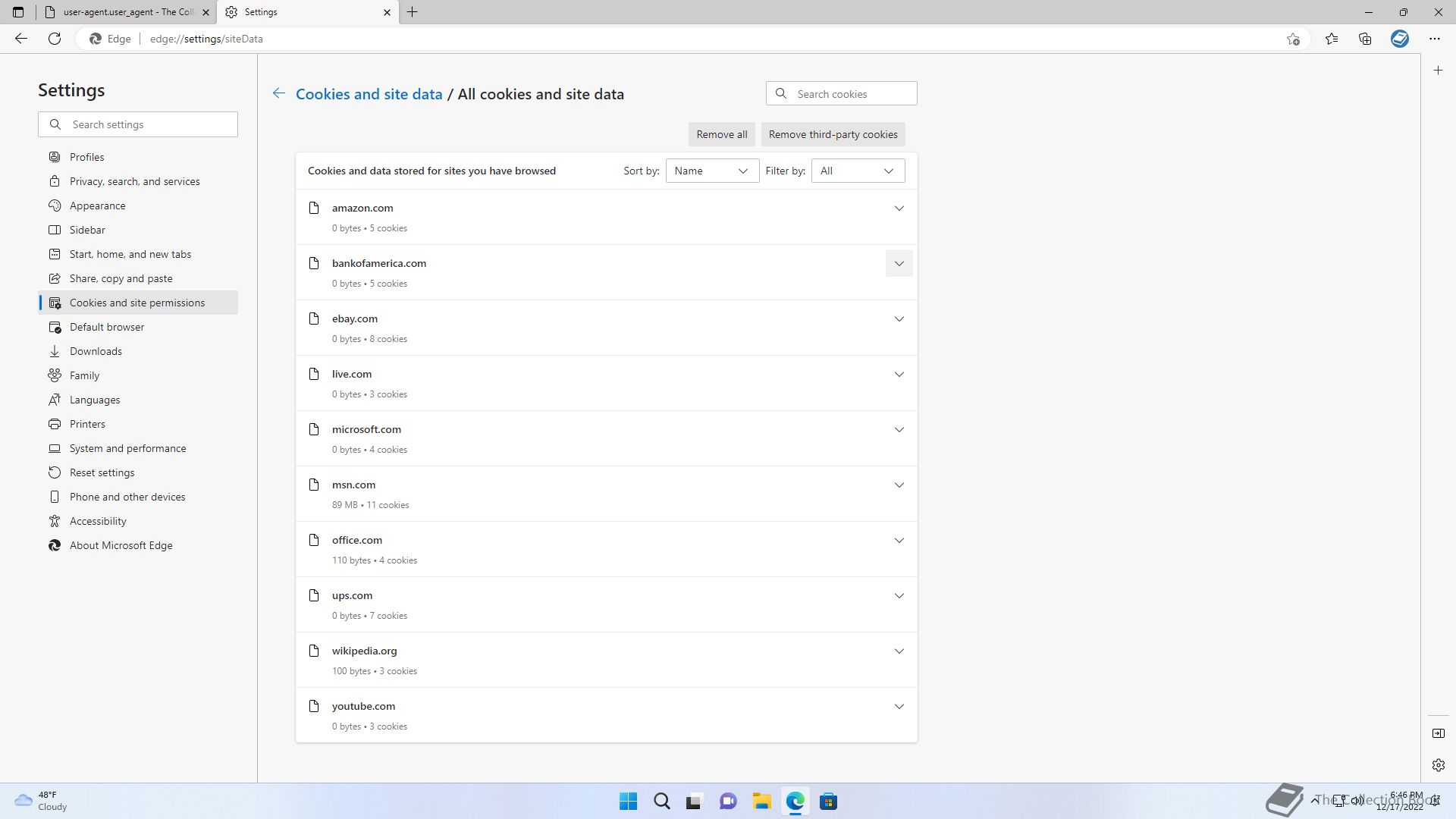Screen dimensions: 1456x819
Task: Open Settings and more ellipsis menu
Action: (1435, 39)
